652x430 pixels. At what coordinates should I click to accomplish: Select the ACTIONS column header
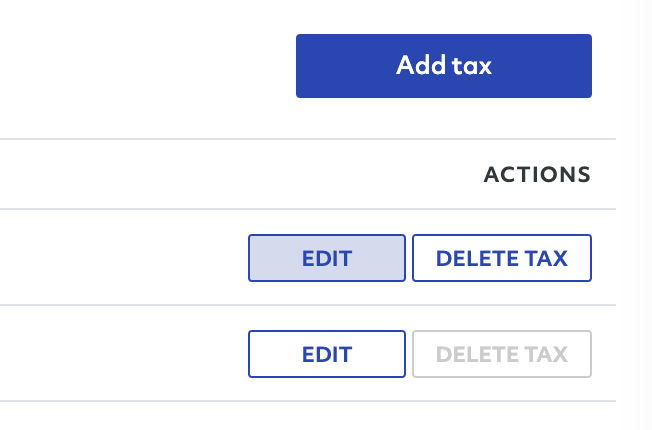tap(537, 174)
